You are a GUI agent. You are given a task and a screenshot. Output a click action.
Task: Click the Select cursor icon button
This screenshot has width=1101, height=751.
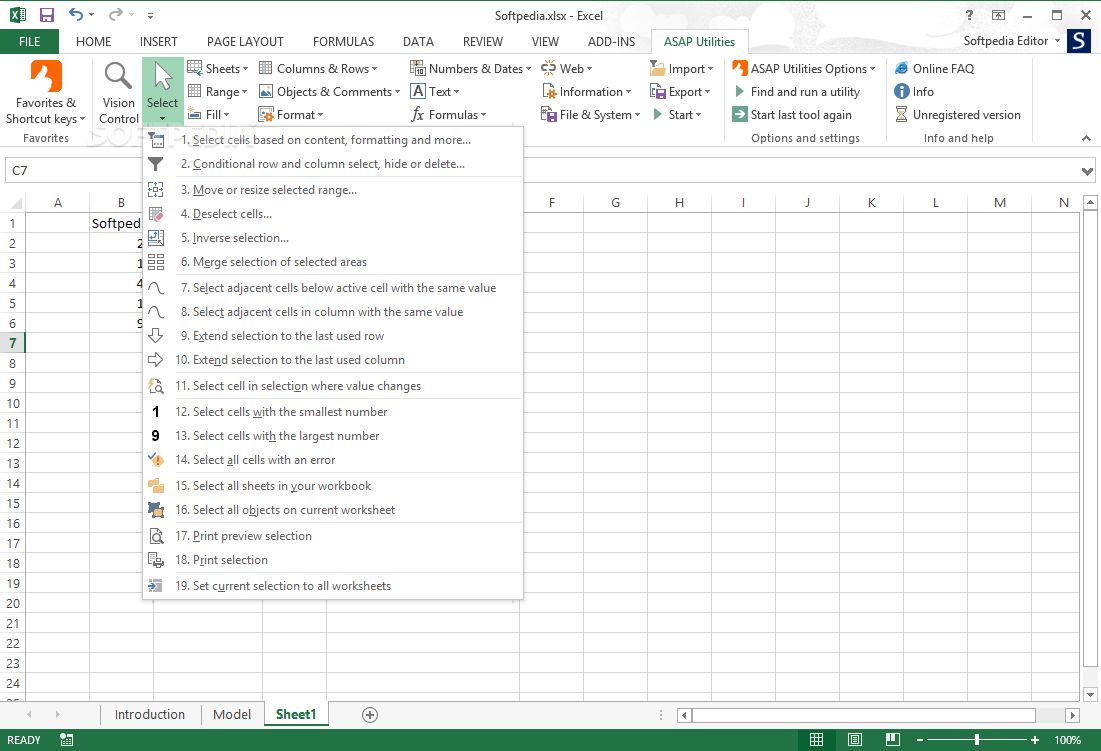pyautogui.click(x=162, y=92)
